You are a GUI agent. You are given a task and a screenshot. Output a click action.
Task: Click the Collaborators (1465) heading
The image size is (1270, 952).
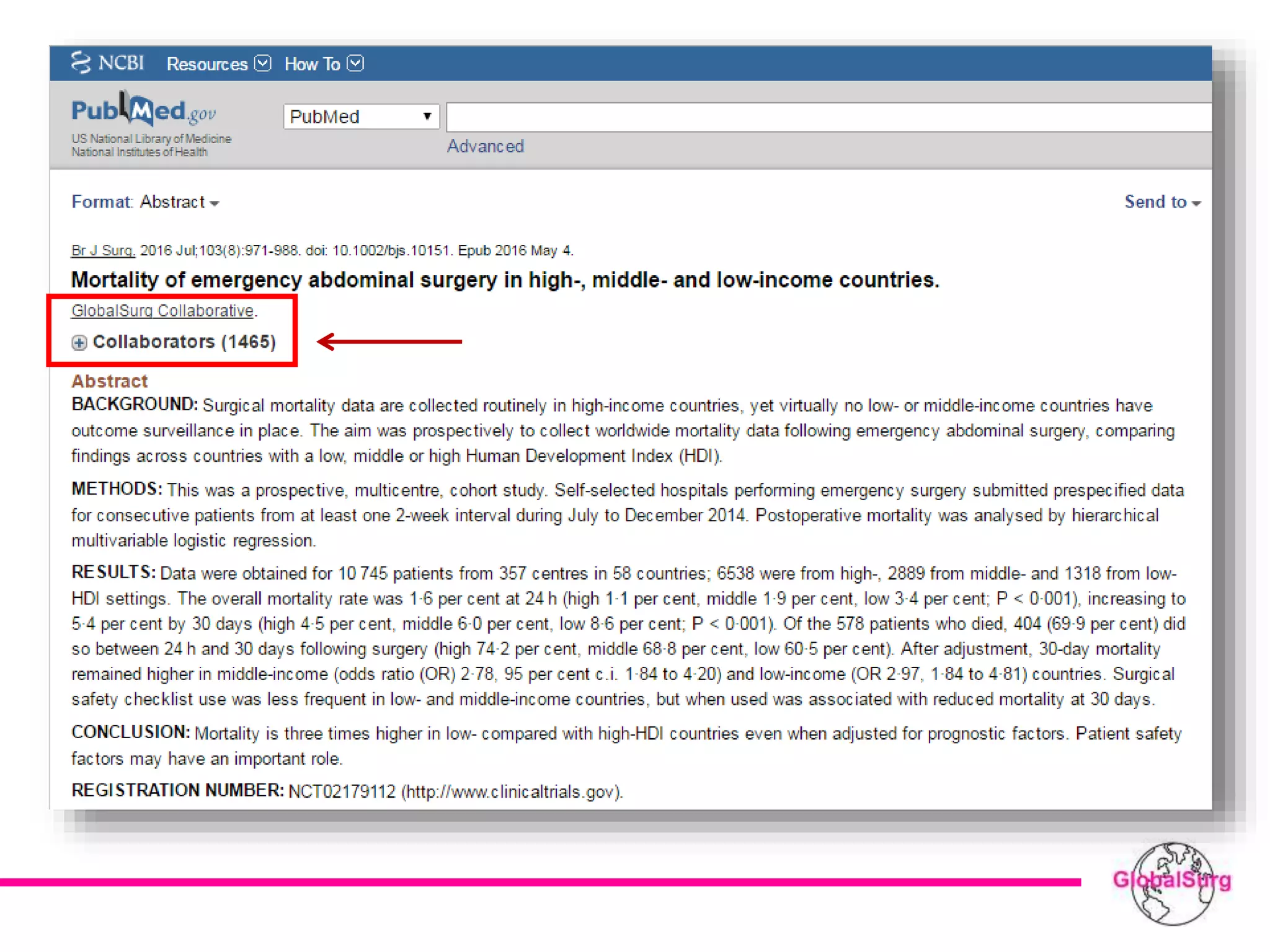[x=184, y=342]
